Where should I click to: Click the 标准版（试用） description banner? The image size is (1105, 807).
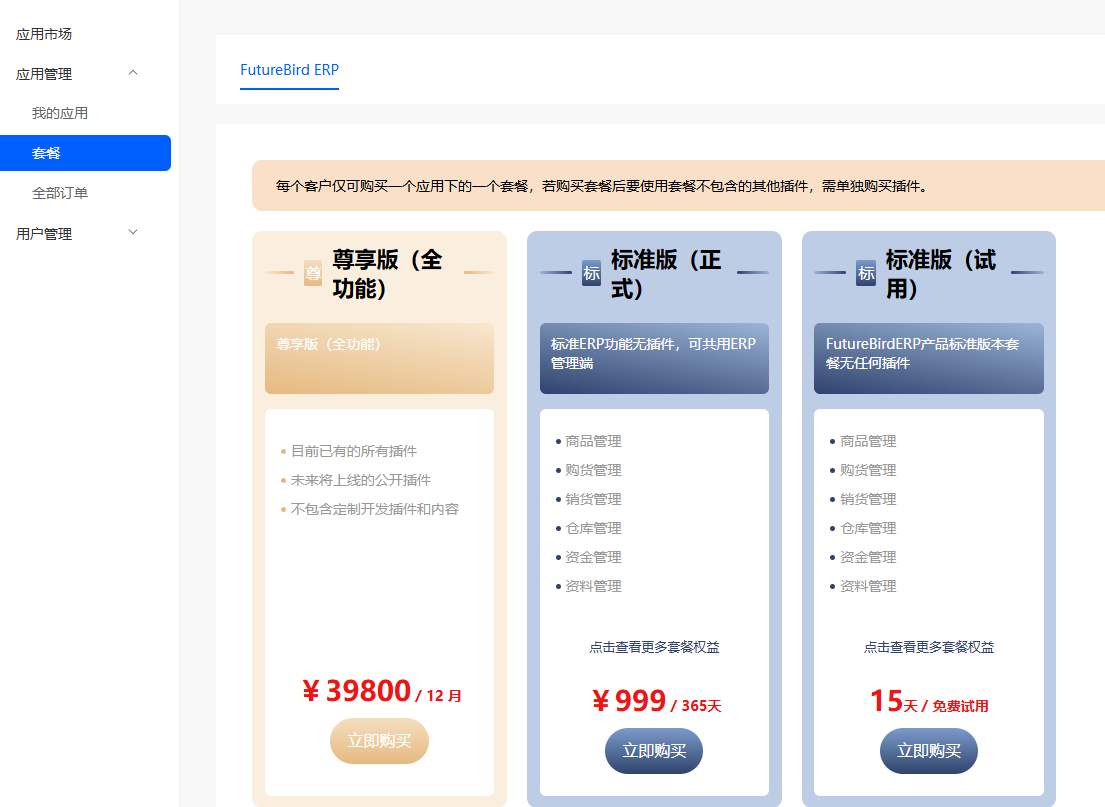click(928, 358)
